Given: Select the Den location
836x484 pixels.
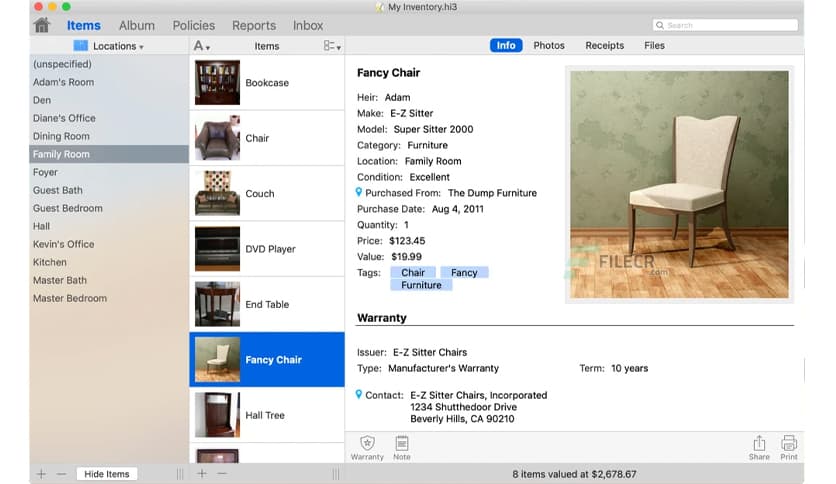Looking at the screenshot, I should click(x=109, y=100).
